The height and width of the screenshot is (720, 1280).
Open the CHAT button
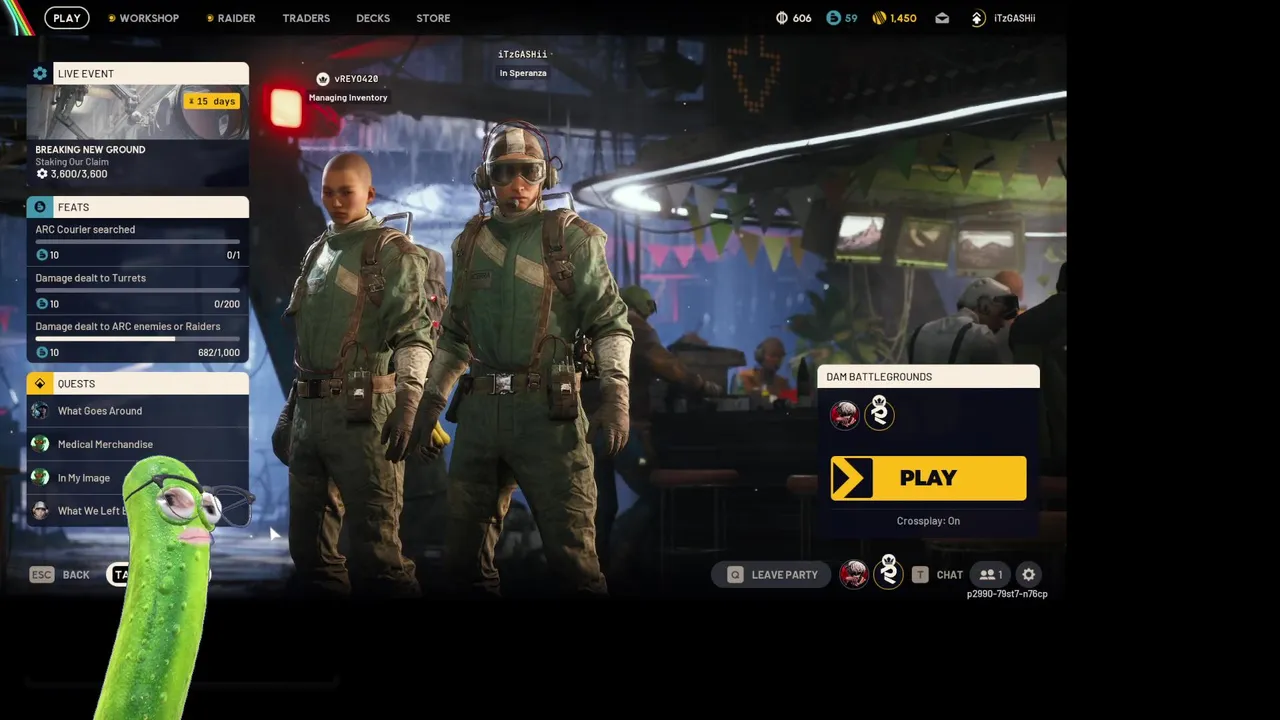(x=950, y=575)
